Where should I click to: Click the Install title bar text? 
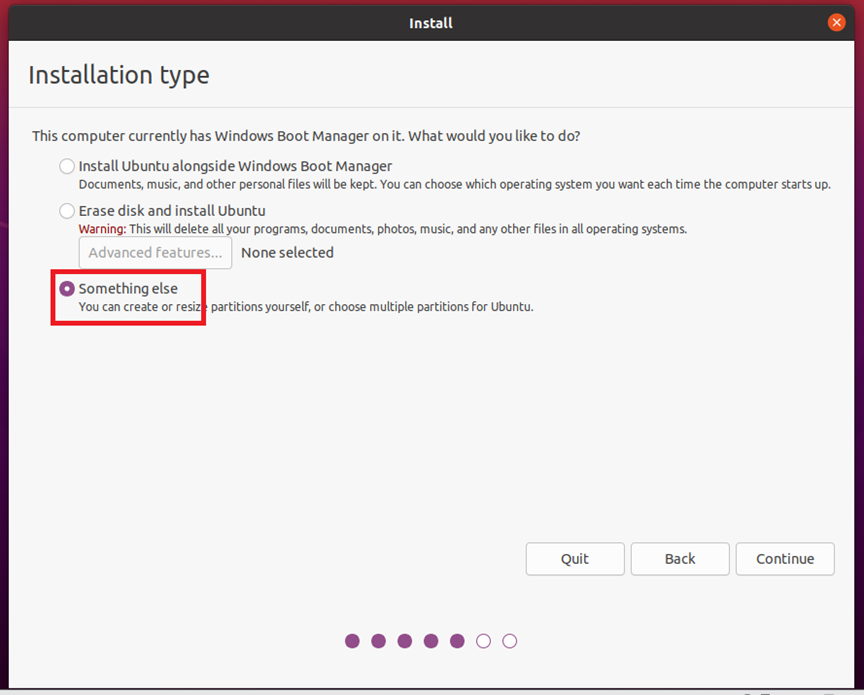coord(431,22)
